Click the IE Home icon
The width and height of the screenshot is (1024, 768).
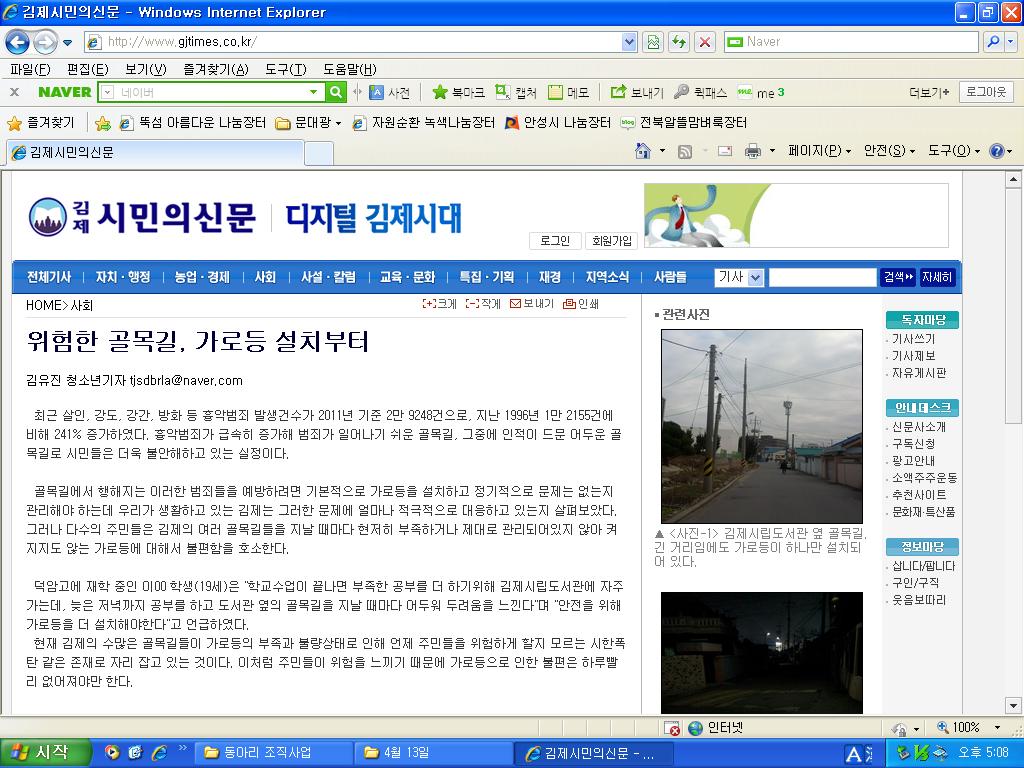click(644, 151)
